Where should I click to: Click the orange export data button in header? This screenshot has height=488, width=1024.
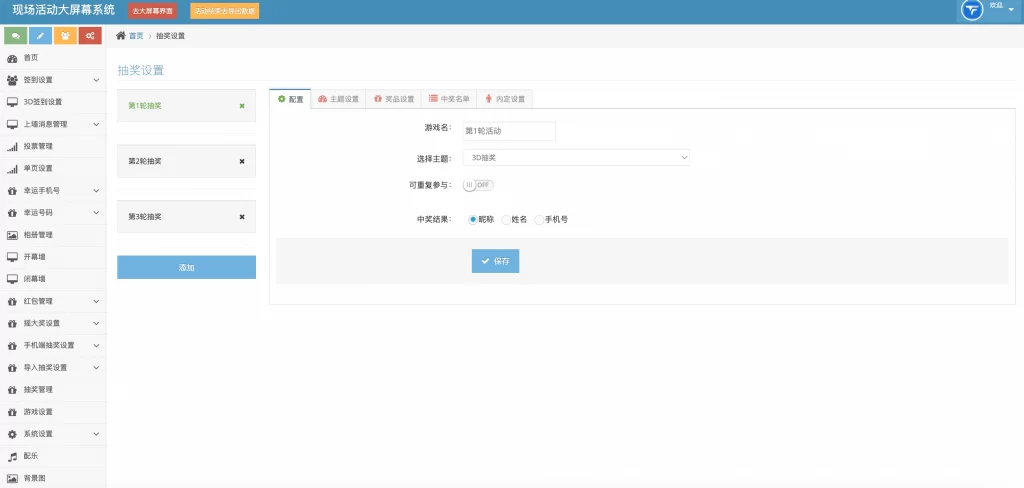pos(225,11)
